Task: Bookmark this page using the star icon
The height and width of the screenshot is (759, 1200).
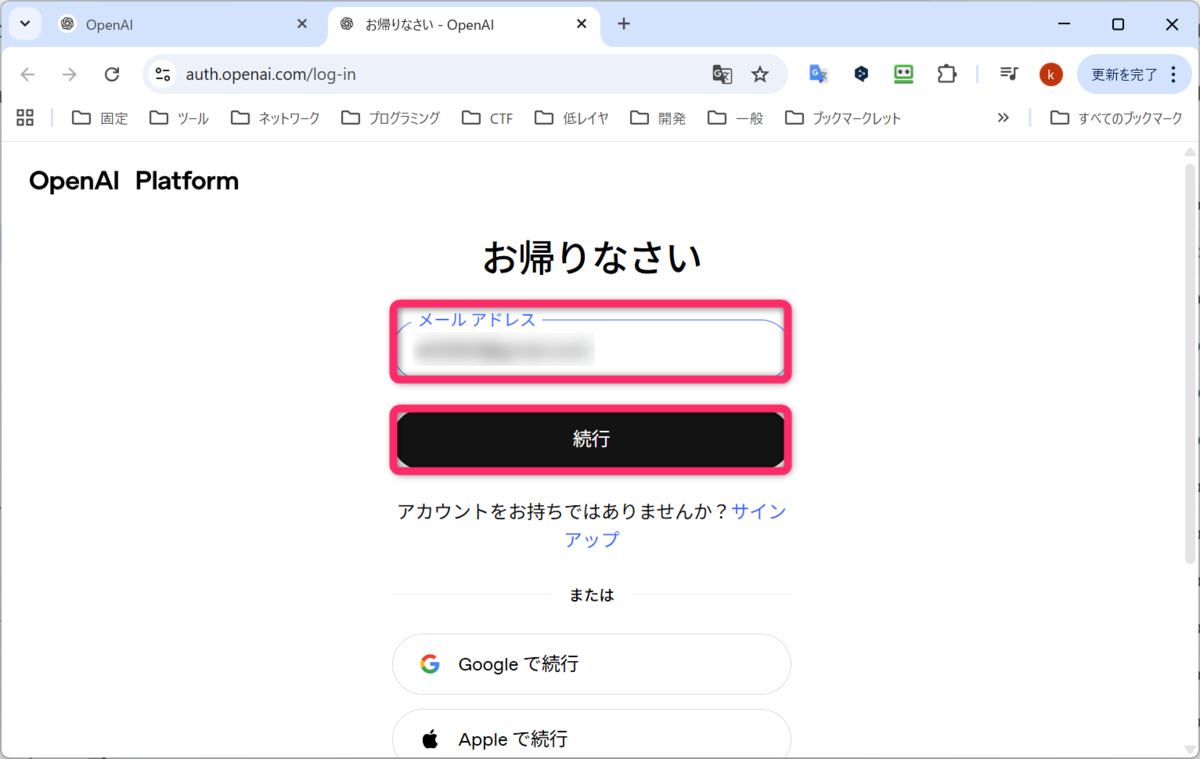Action: click(760, 74)
